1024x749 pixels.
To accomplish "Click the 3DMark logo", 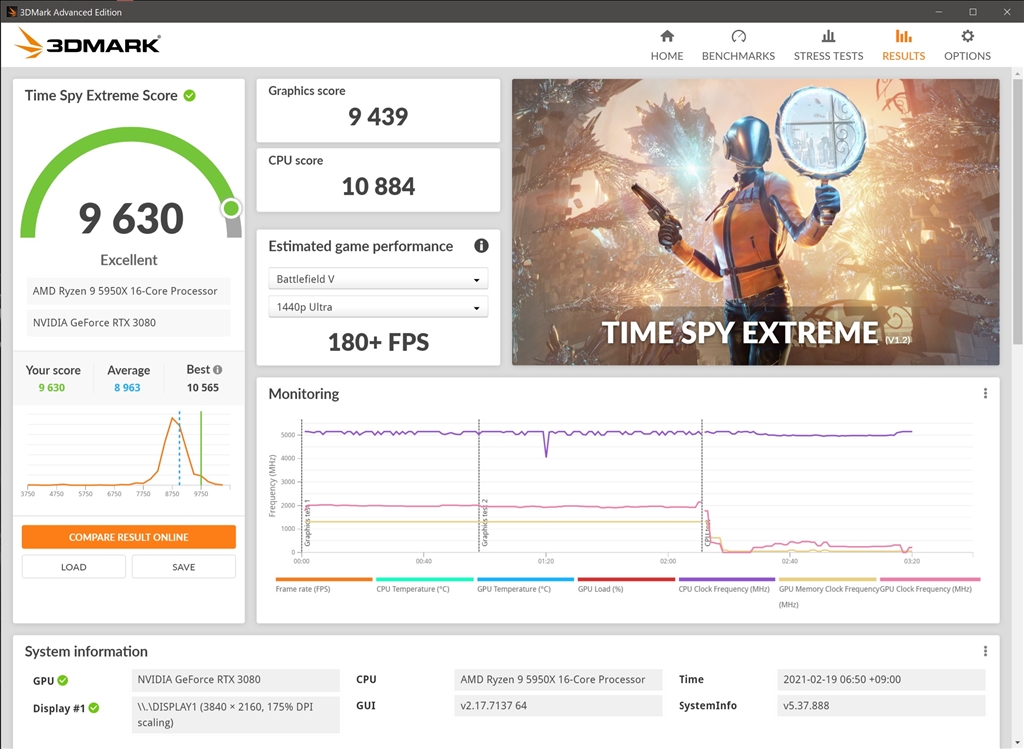I will 88,44.
